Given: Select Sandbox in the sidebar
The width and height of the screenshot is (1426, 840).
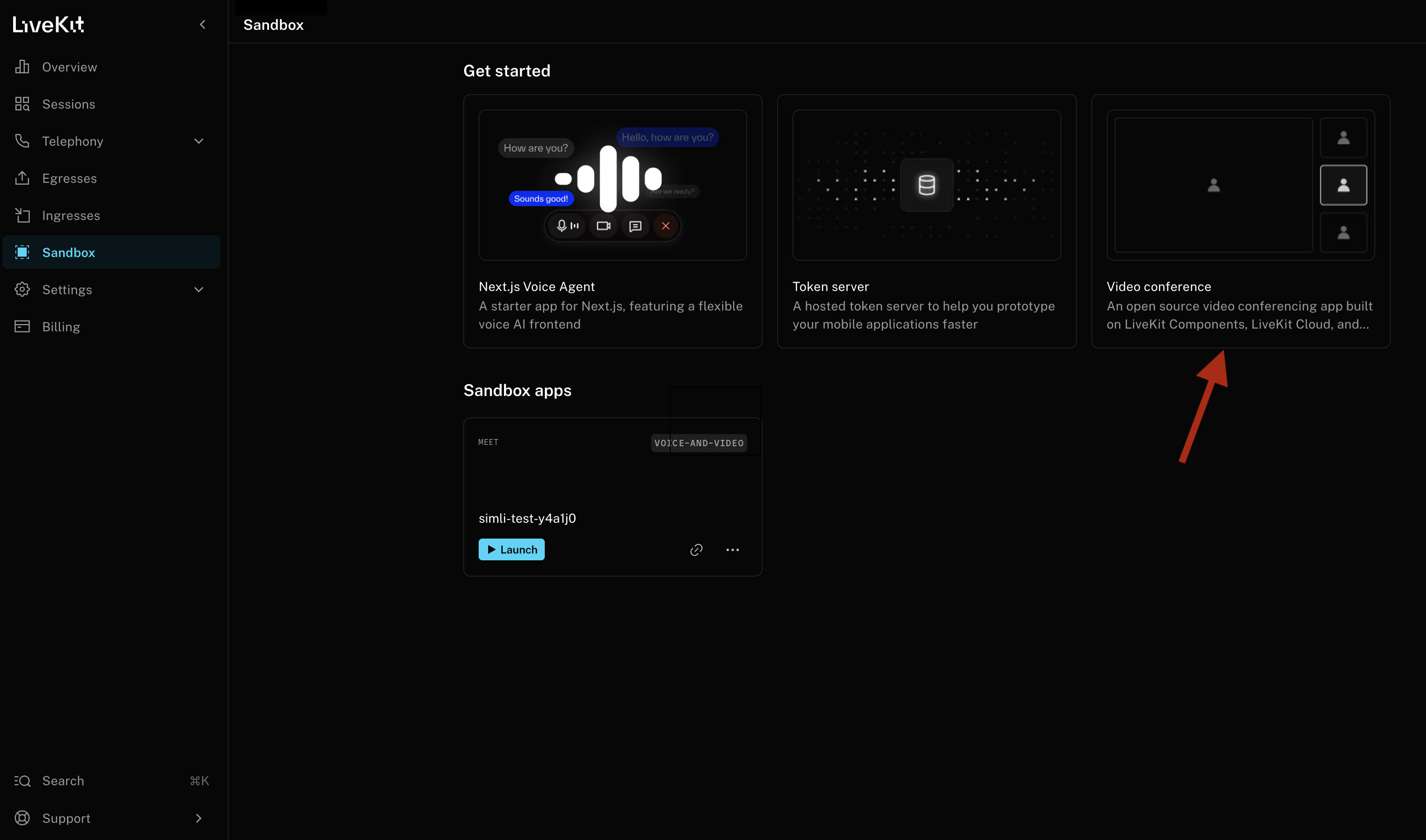Looking at the screenshot, I should click(x=111, y=253).
